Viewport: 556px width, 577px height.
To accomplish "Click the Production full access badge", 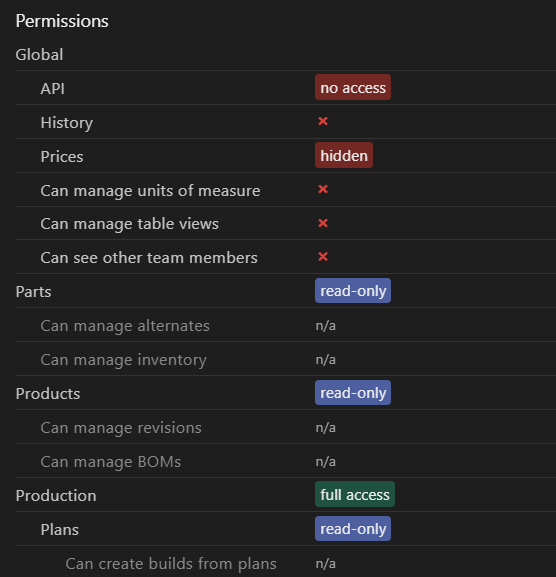I will click(355, 494).
